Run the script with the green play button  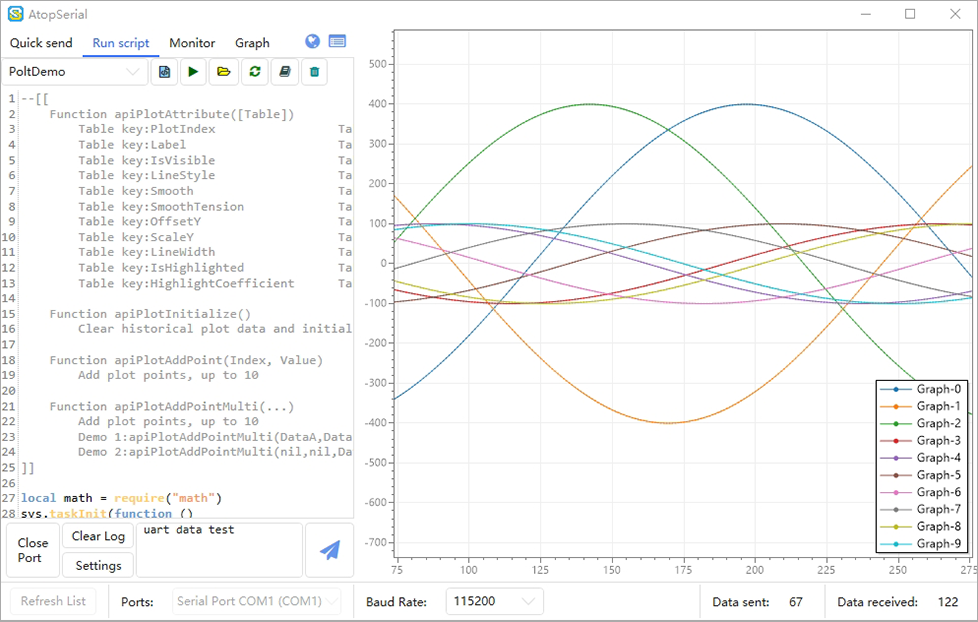[193, 72]
